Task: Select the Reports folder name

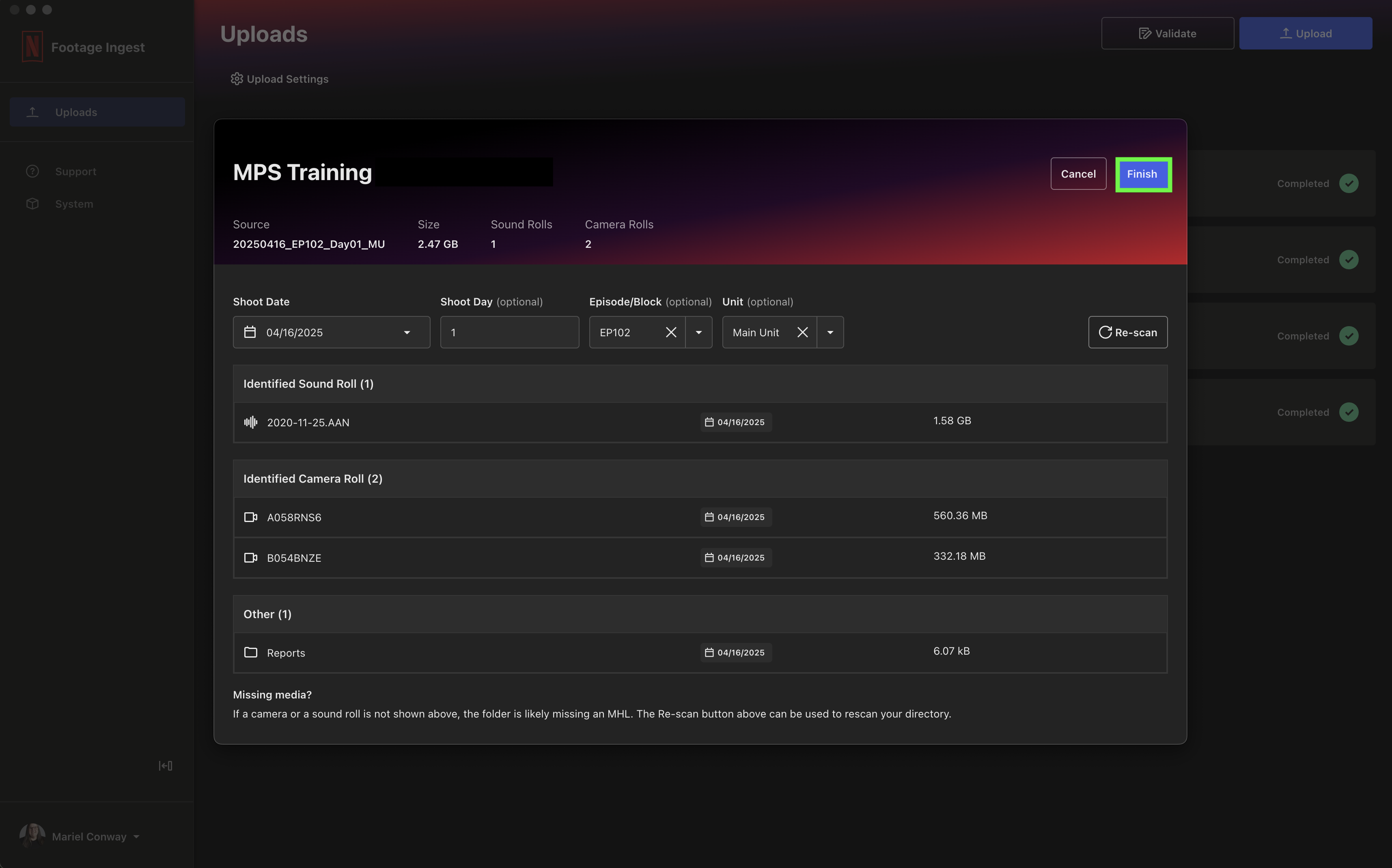Action: click(x=286, y=653)
